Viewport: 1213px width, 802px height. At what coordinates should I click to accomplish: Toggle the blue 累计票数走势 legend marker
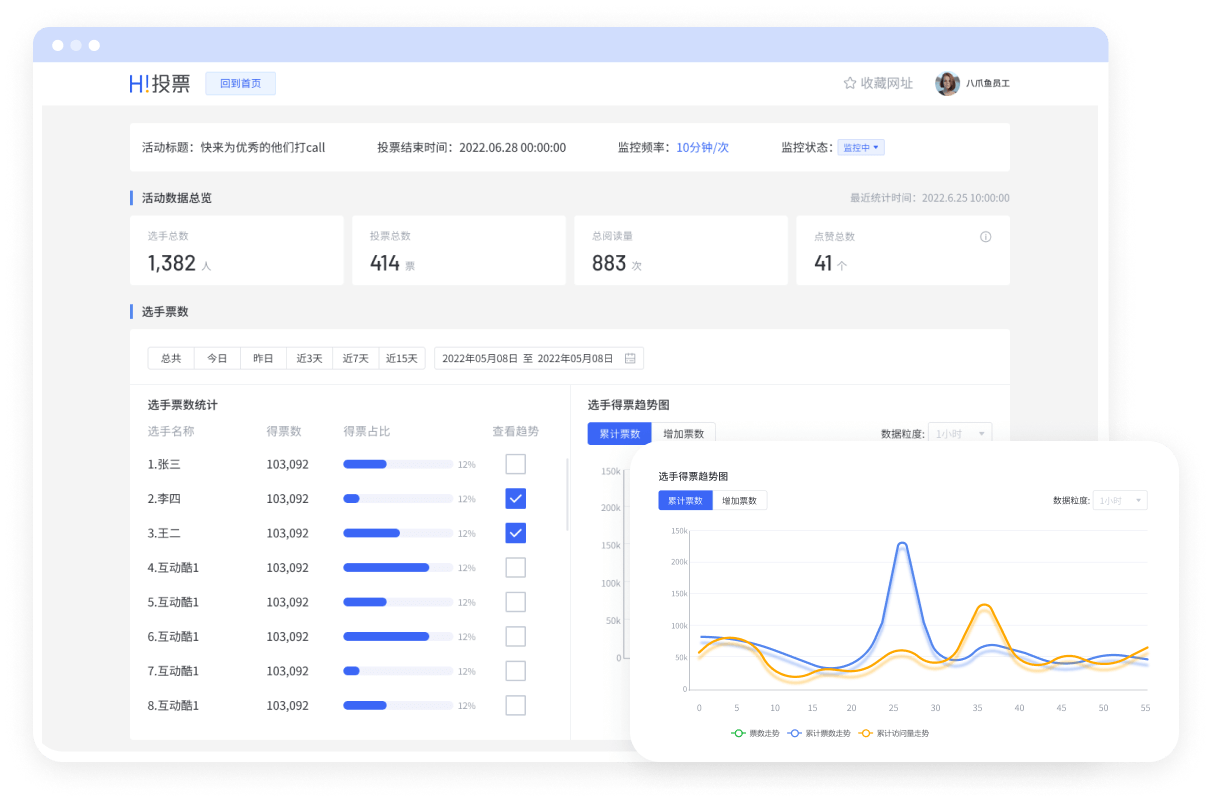pyautogui.click(x=796, y=733)
